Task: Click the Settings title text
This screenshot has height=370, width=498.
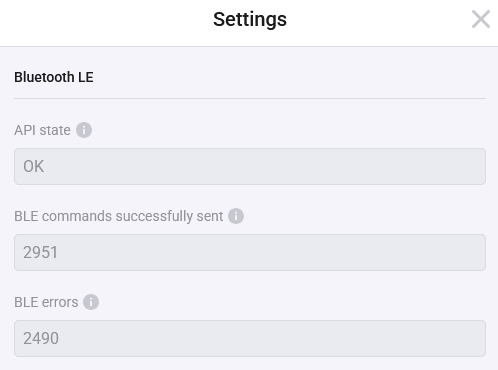Action: [250, 19]
